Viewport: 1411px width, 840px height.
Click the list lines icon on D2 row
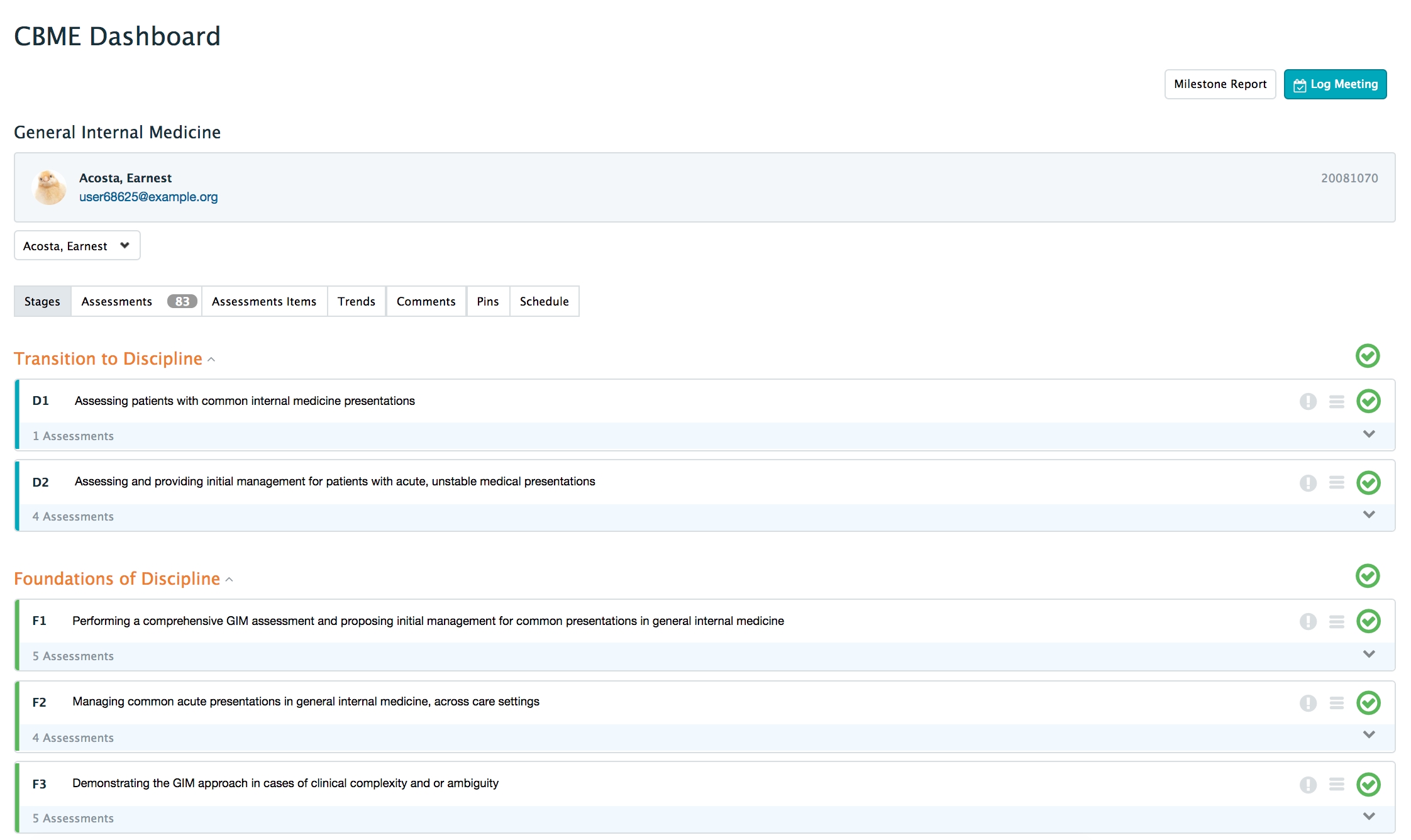tap(1336, 482)
